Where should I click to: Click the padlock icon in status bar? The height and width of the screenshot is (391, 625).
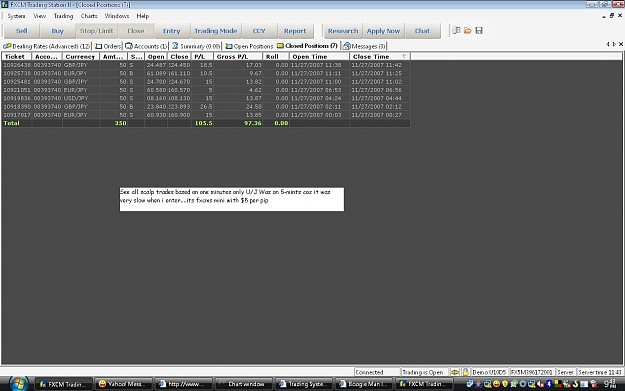[x=465, y=372]
